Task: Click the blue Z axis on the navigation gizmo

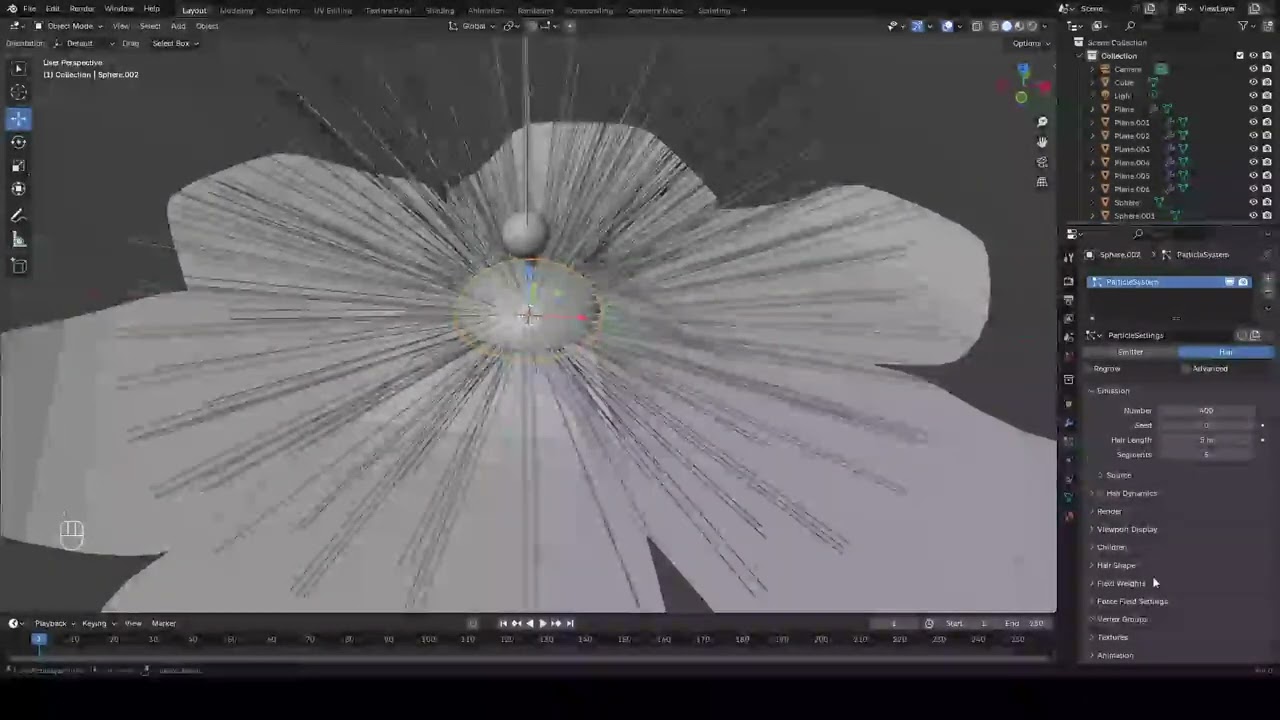Action: 1023,70
